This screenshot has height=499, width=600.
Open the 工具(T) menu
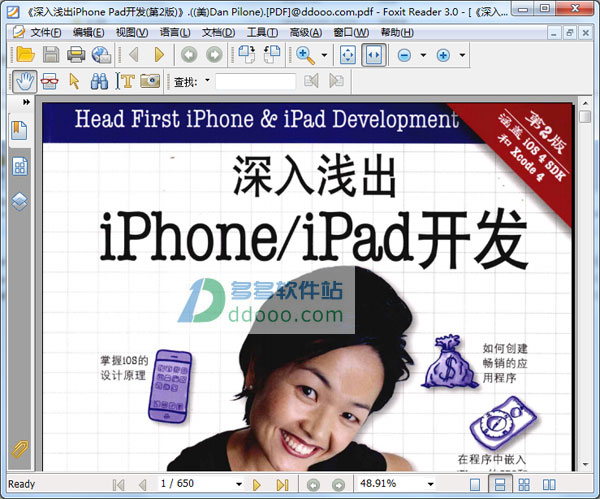262,33
